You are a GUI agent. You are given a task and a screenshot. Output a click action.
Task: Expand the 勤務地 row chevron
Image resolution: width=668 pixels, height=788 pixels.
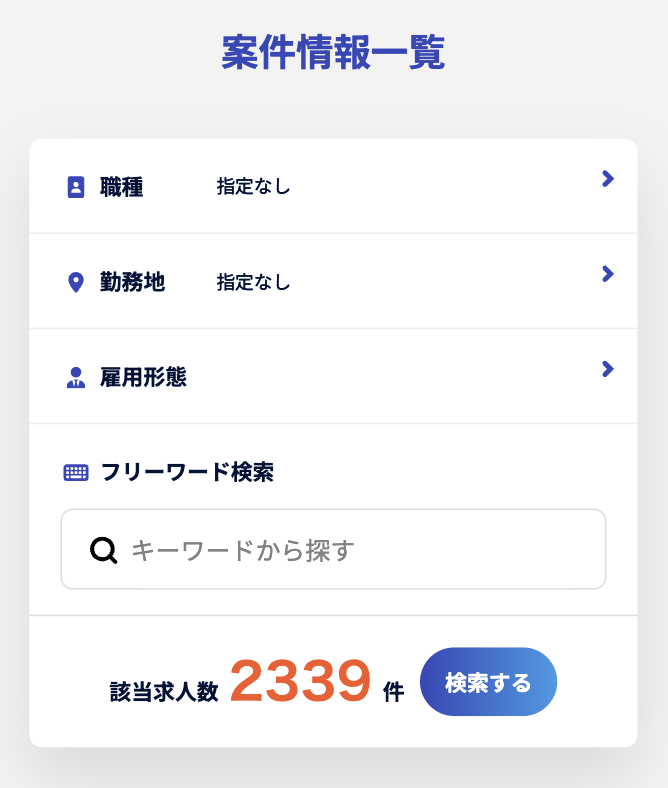[x=607, y=274]
